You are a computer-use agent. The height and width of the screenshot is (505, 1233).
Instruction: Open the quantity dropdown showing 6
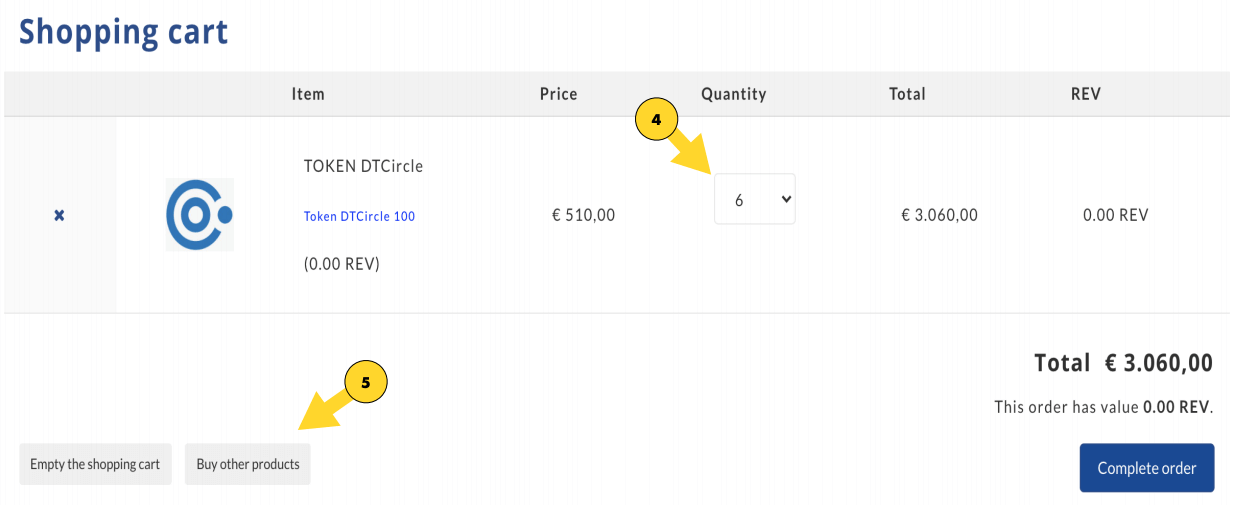755,199
